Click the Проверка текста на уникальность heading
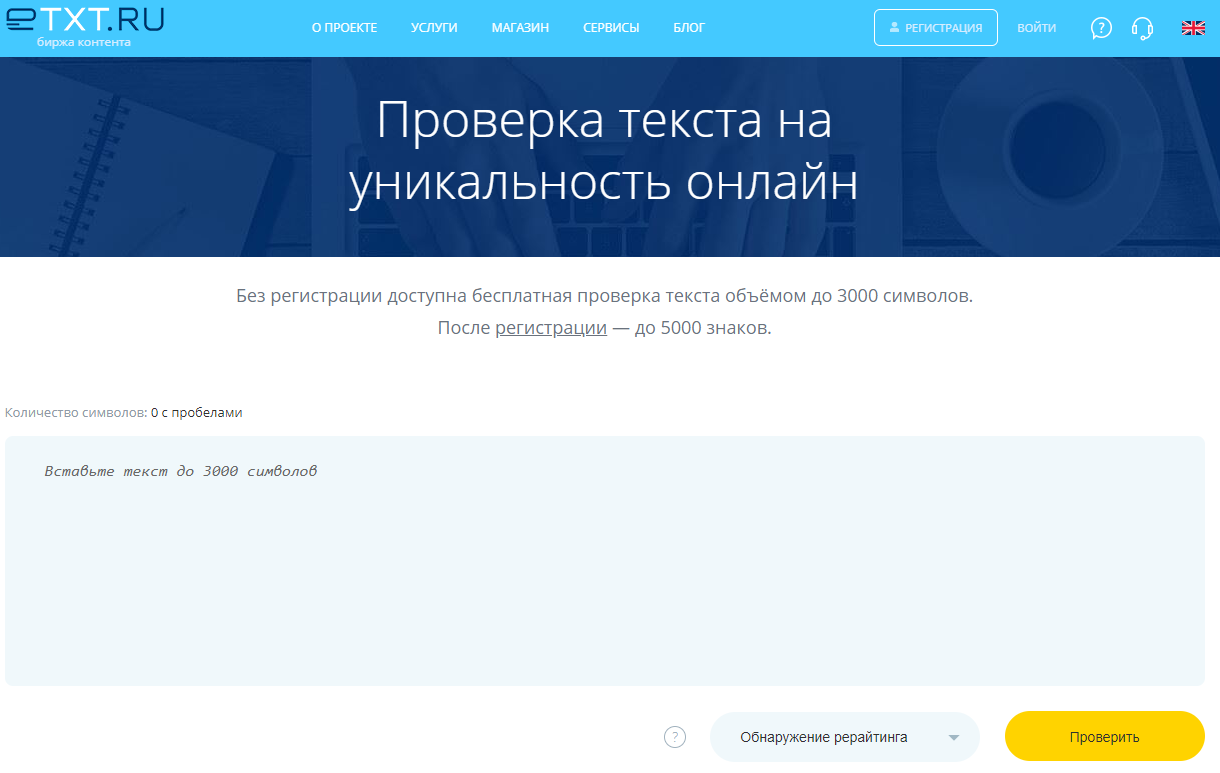The width and height of the screenshot is (1220, 773). [x=604, y=153]
